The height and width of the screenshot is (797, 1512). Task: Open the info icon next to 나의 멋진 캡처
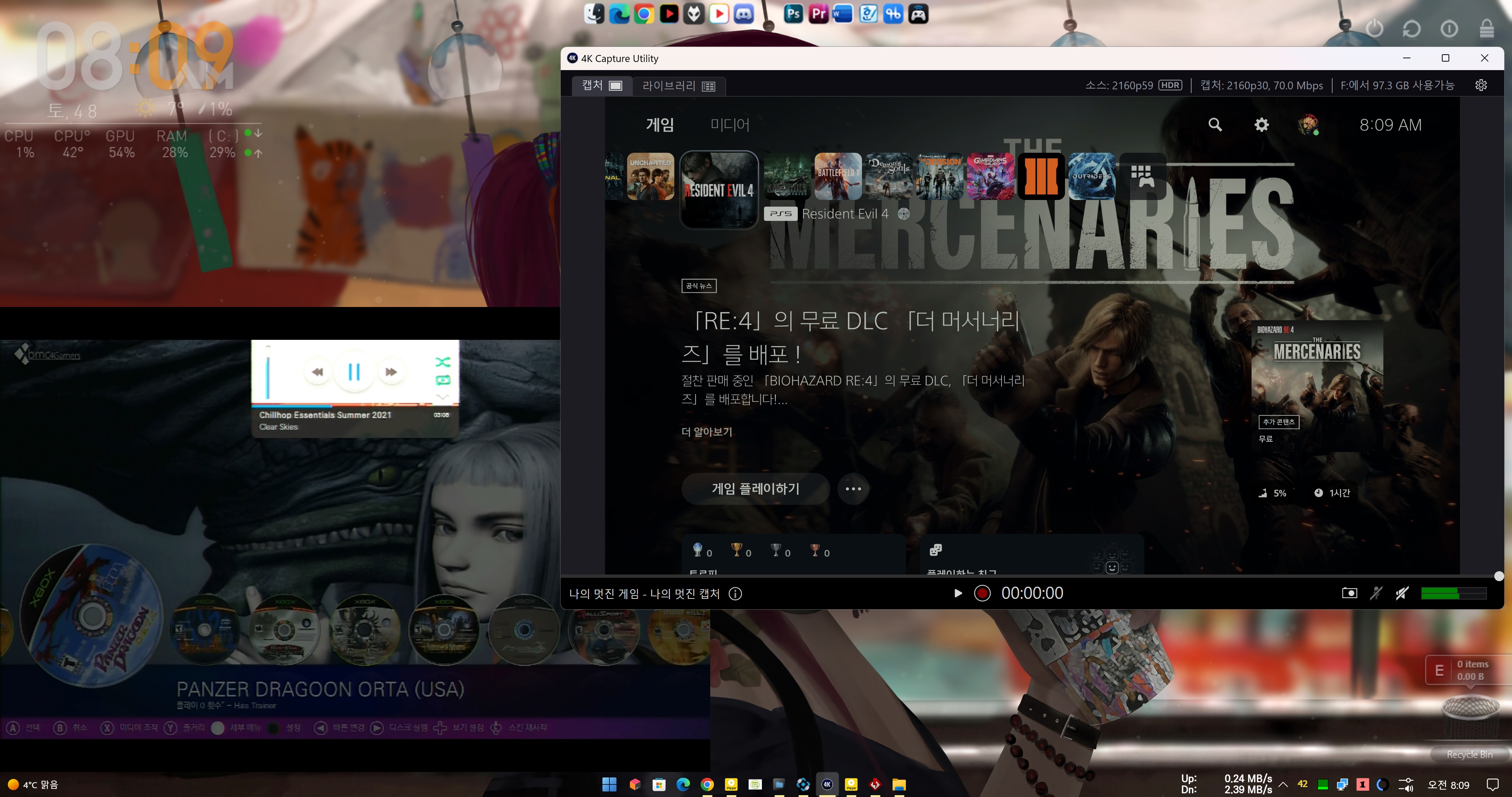(735, 594)
